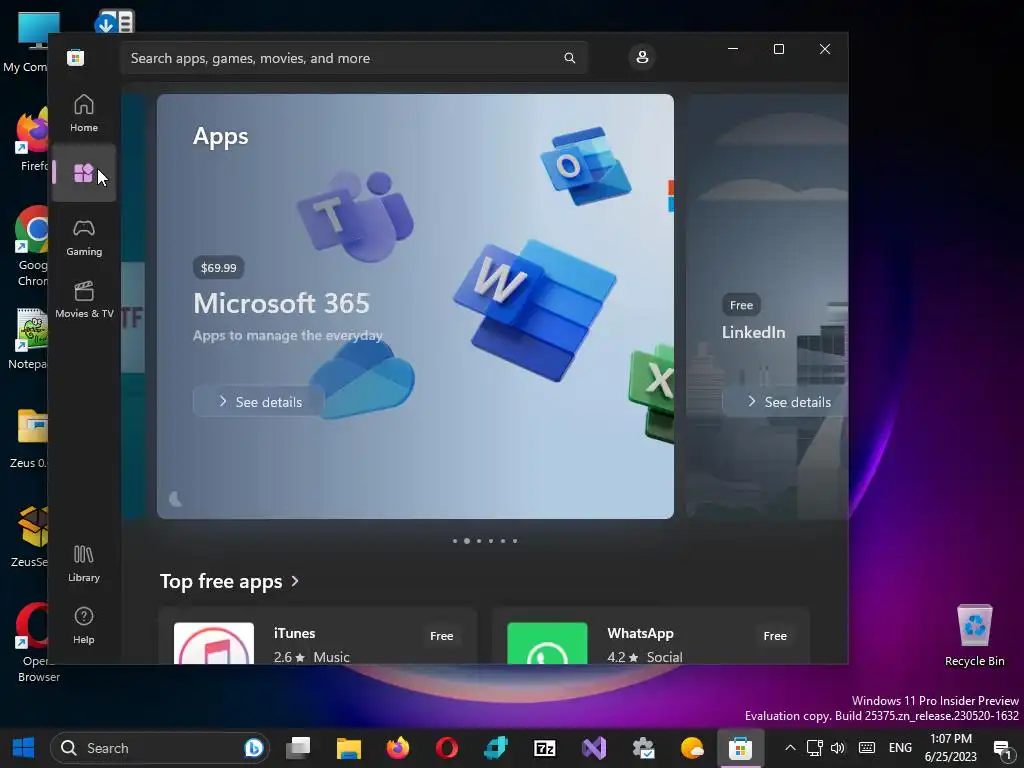Open the Home section in Store sidebar
The height and width of the screenshot is (768, 1024).
[84, 113]
